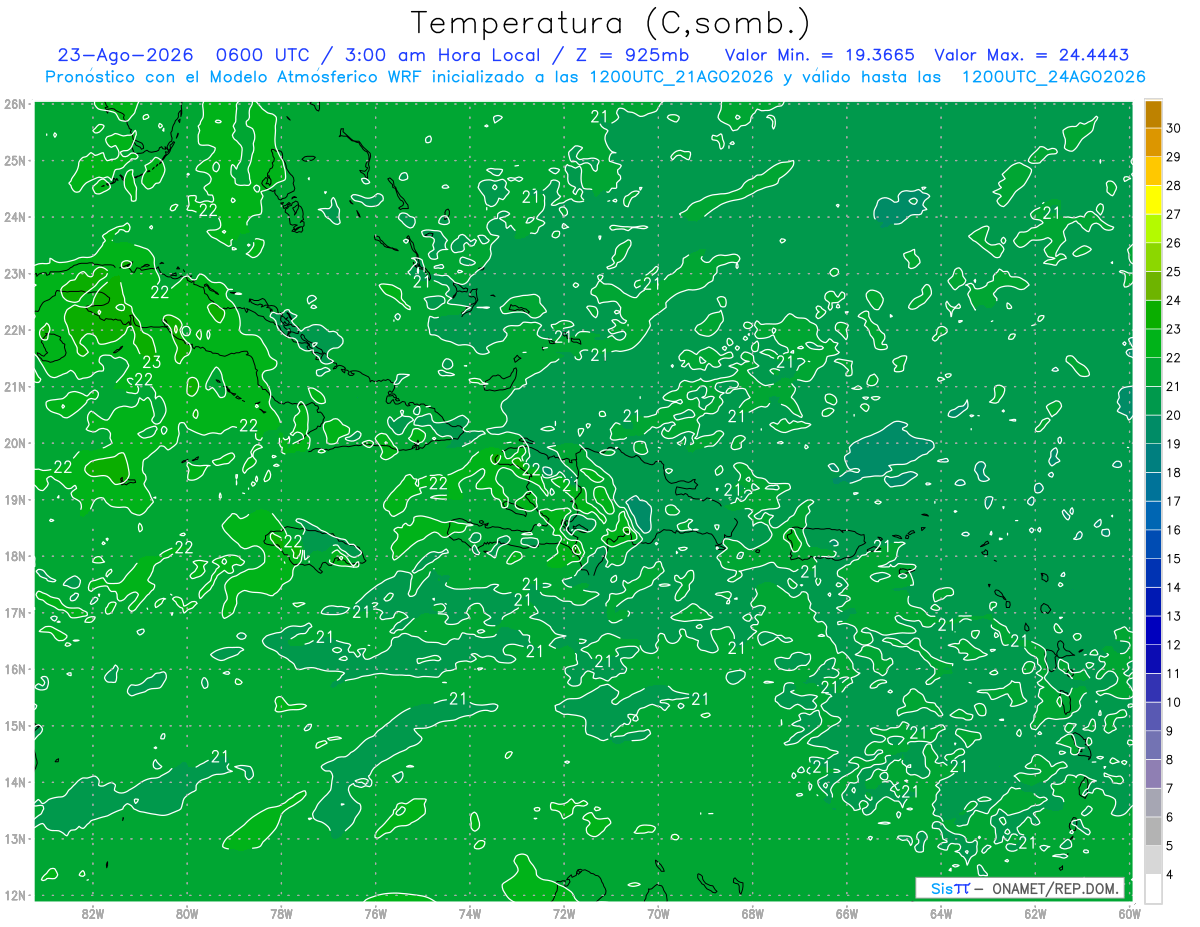Click the "7" label on color scale
This screenshot has height=927, width=1200.
[x=1171, y=789]
